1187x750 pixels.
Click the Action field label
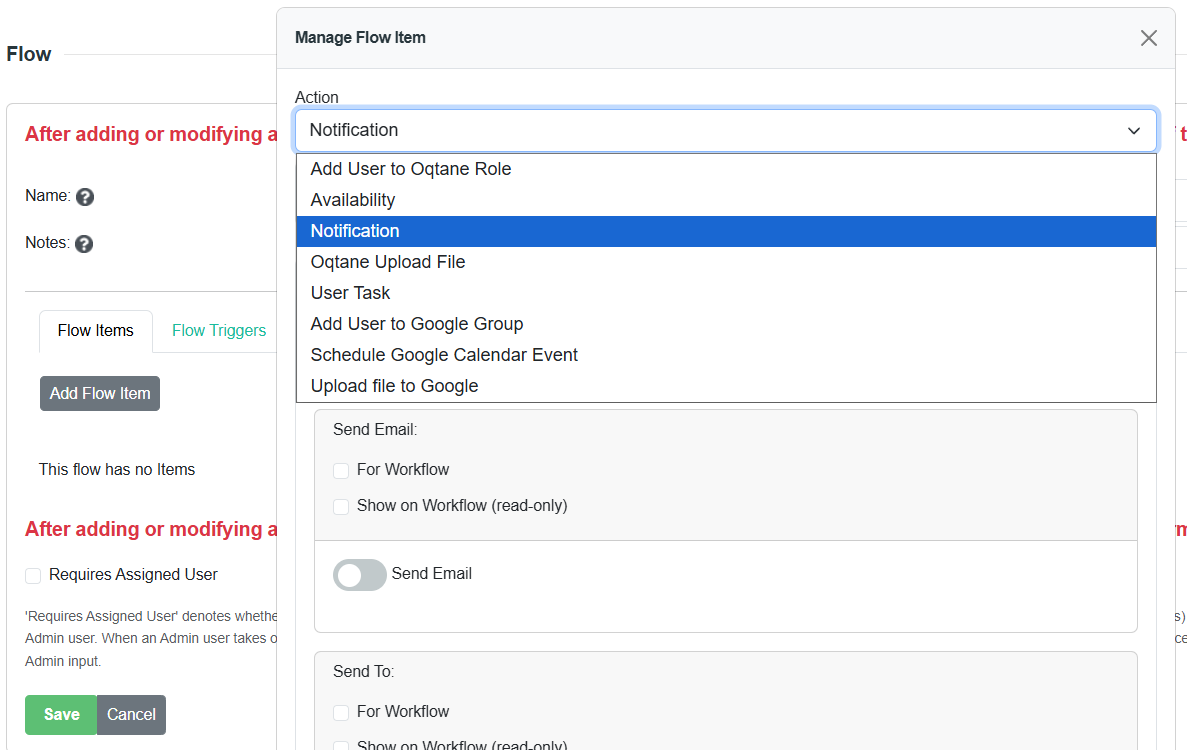tap(316, 97)
